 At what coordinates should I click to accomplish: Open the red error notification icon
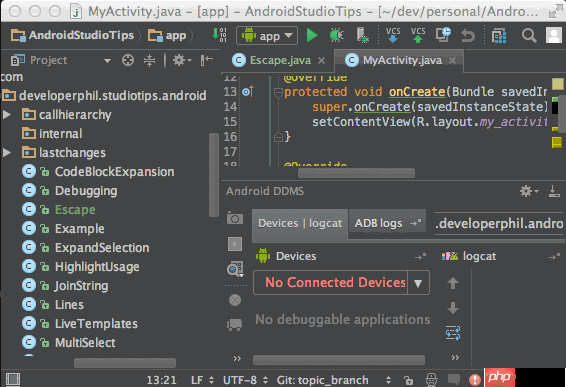(475, 379)
